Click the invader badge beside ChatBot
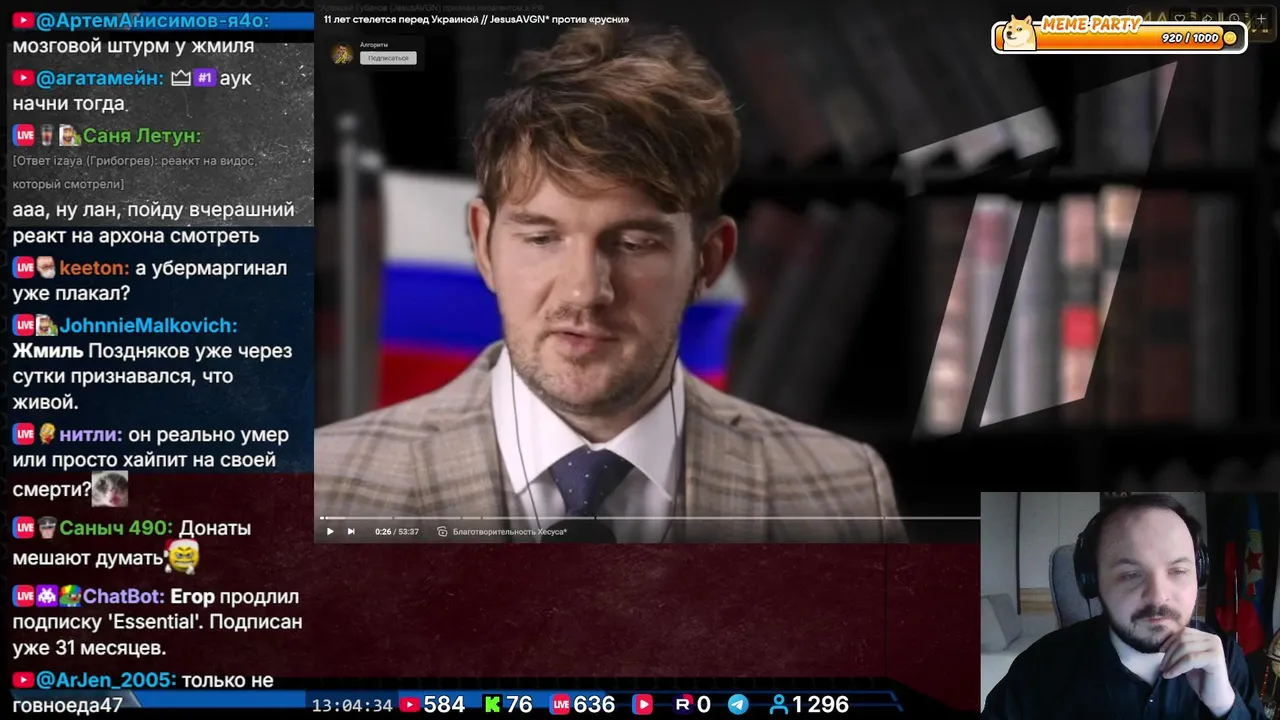 [x=46, y=596]
